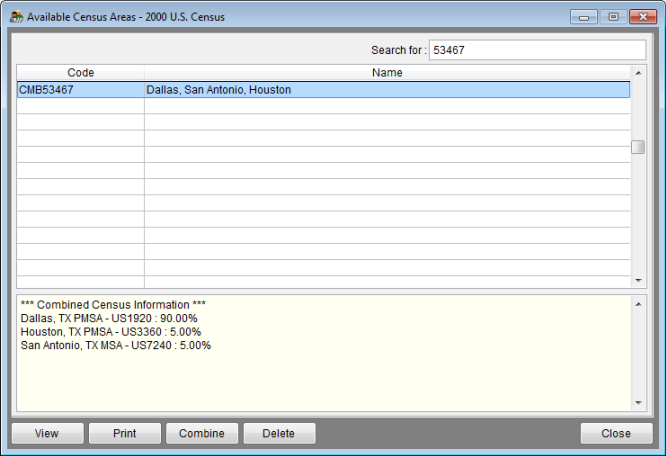Screen dimensions: 666x456
Task: Sort by the Code column header
Action: [x=81, y=73]
